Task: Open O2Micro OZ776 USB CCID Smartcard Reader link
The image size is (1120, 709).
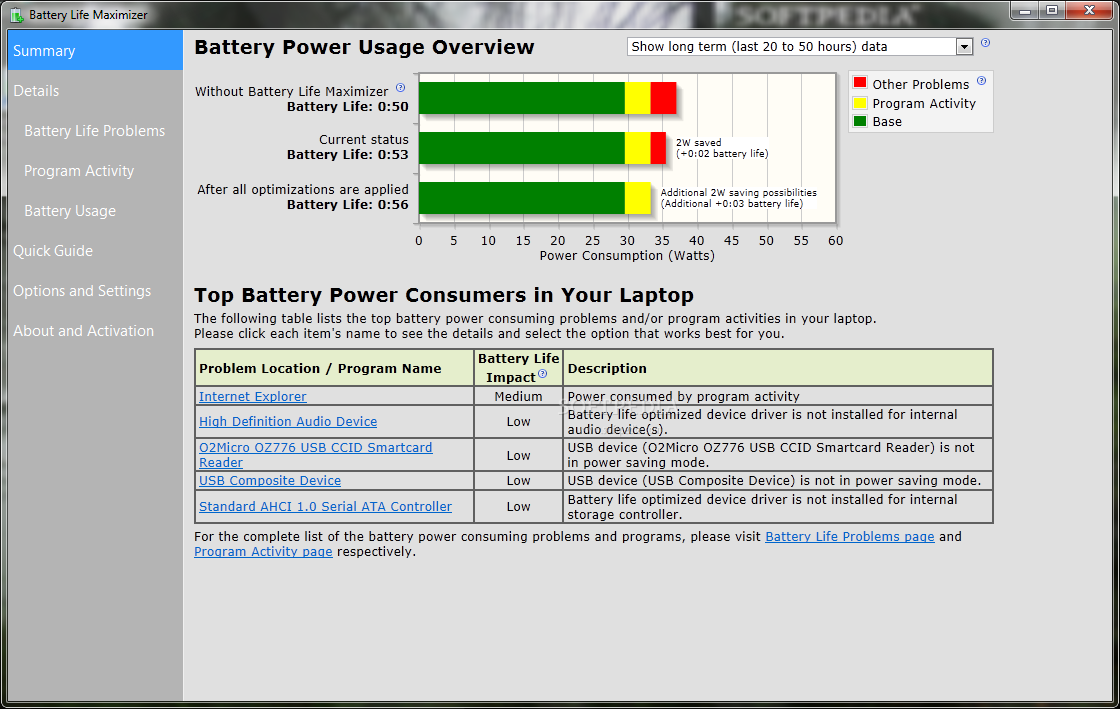Action: [x=316, y=455]
